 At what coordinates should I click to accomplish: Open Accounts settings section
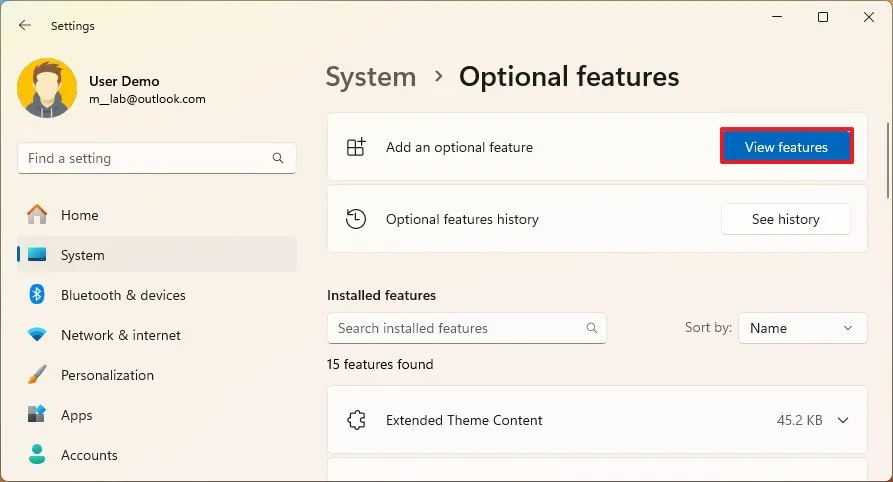157,454
